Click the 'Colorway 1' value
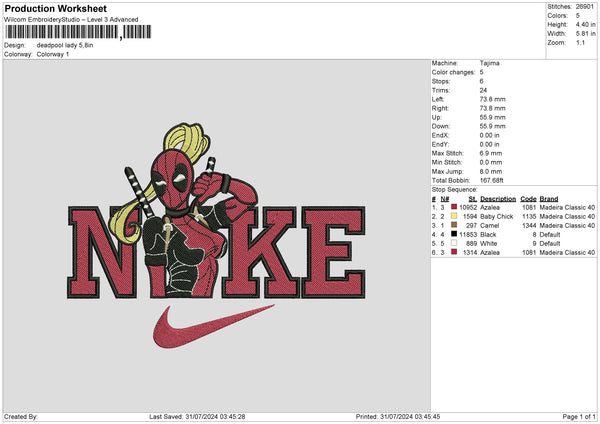This screenshot has height=424, width=600. (x=53, y=54)
